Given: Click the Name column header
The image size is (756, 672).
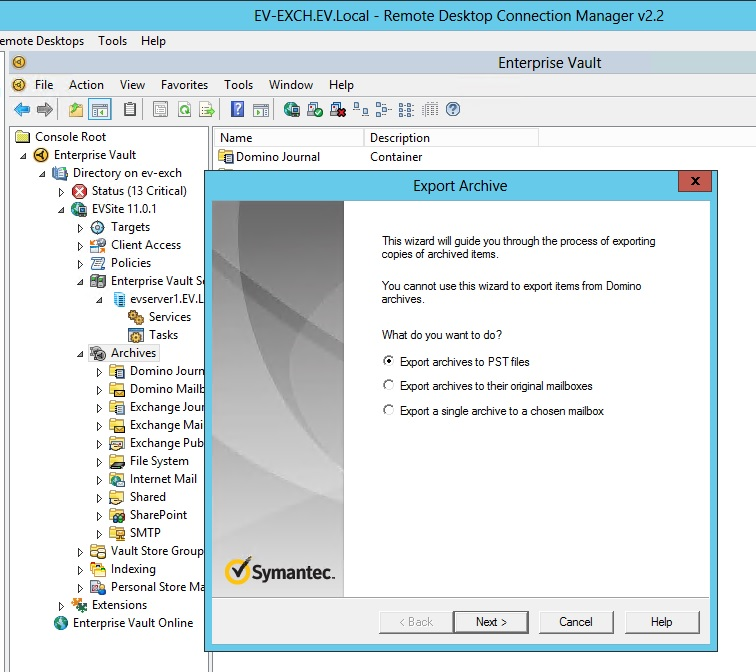Looking at the screenshot, I should [288, 138].
